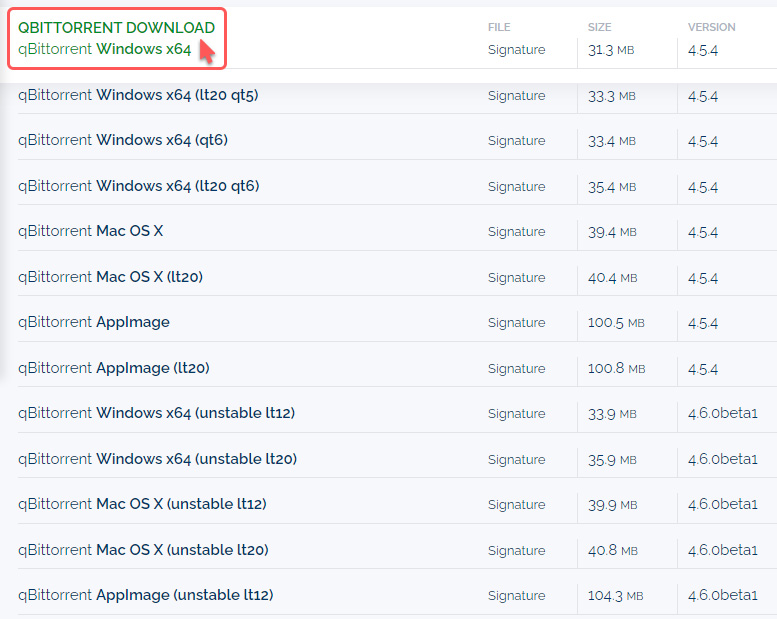Image resolution: width=777 pixels, height=619 pixels.
Task: Open Signature for Windows x64 (unstable lt12)
Action: pos(516,414)
